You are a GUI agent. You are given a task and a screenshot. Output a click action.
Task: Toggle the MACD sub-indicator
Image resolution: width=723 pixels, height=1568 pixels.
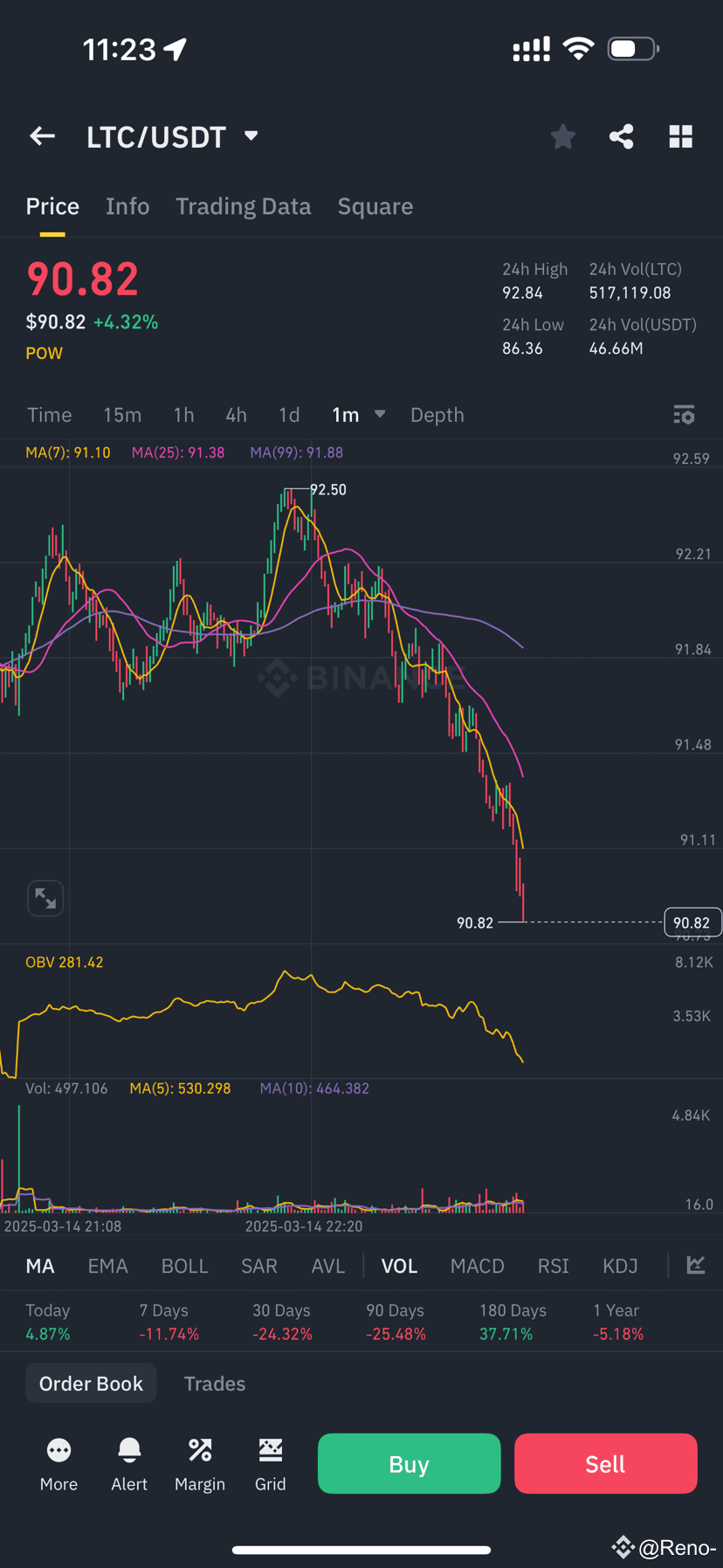click(478, 1266)
